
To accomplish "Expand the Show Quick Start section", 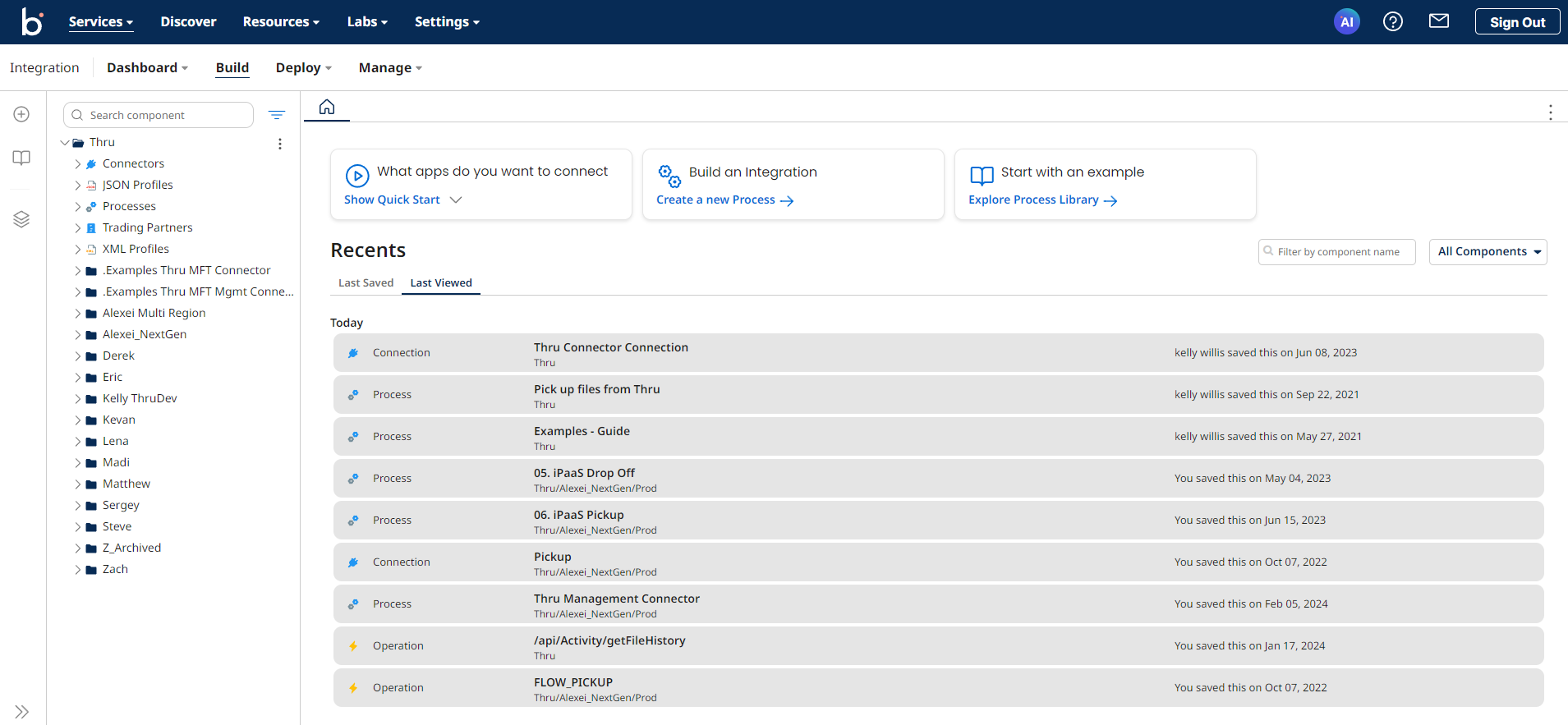I will 402,200.
